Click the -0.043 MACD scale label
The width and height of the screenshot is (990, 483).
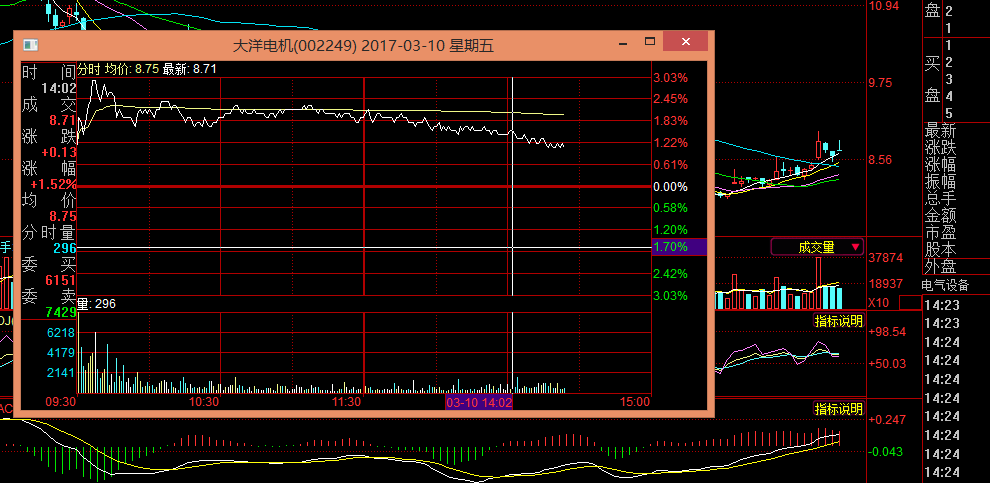tap(887, 452)
